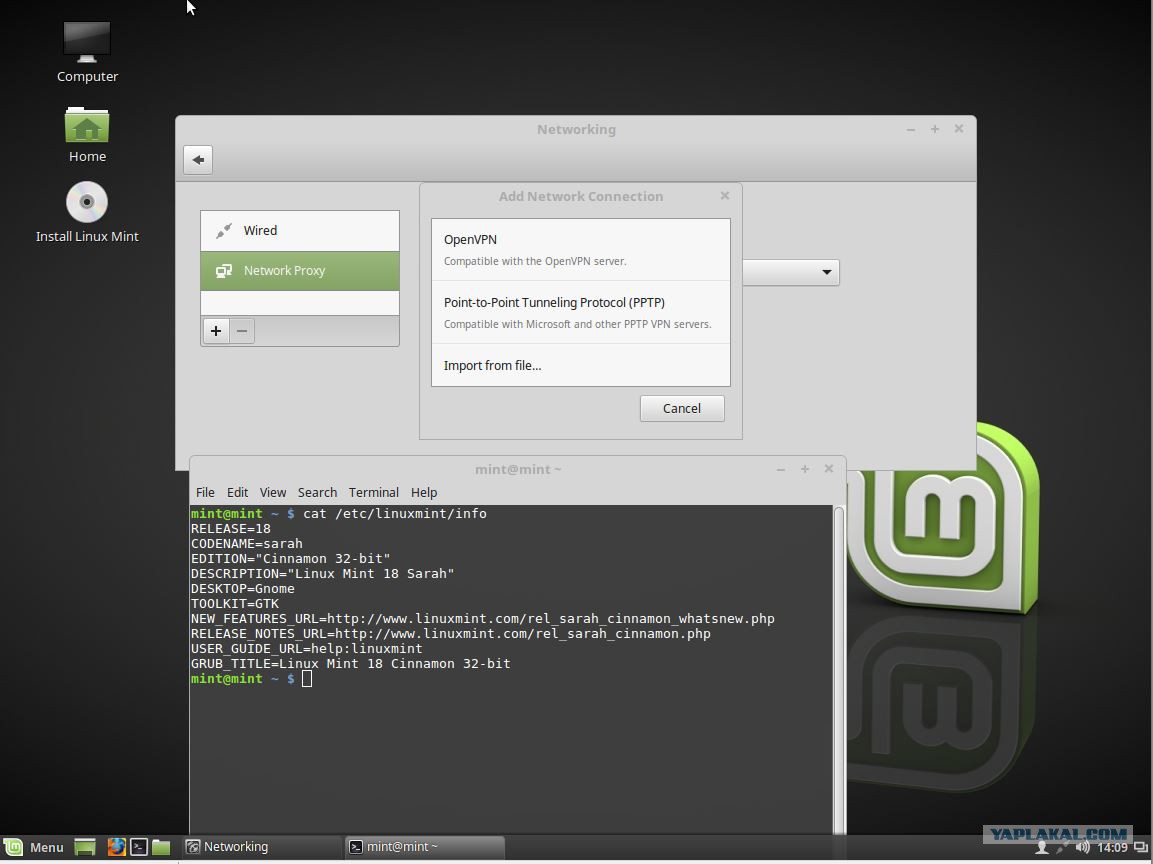This screenshot has height=864, width=1153.
Task: Choose Point-to-Point Tunneling Protocol (PPTP)
Action: (x=581, y=313)
